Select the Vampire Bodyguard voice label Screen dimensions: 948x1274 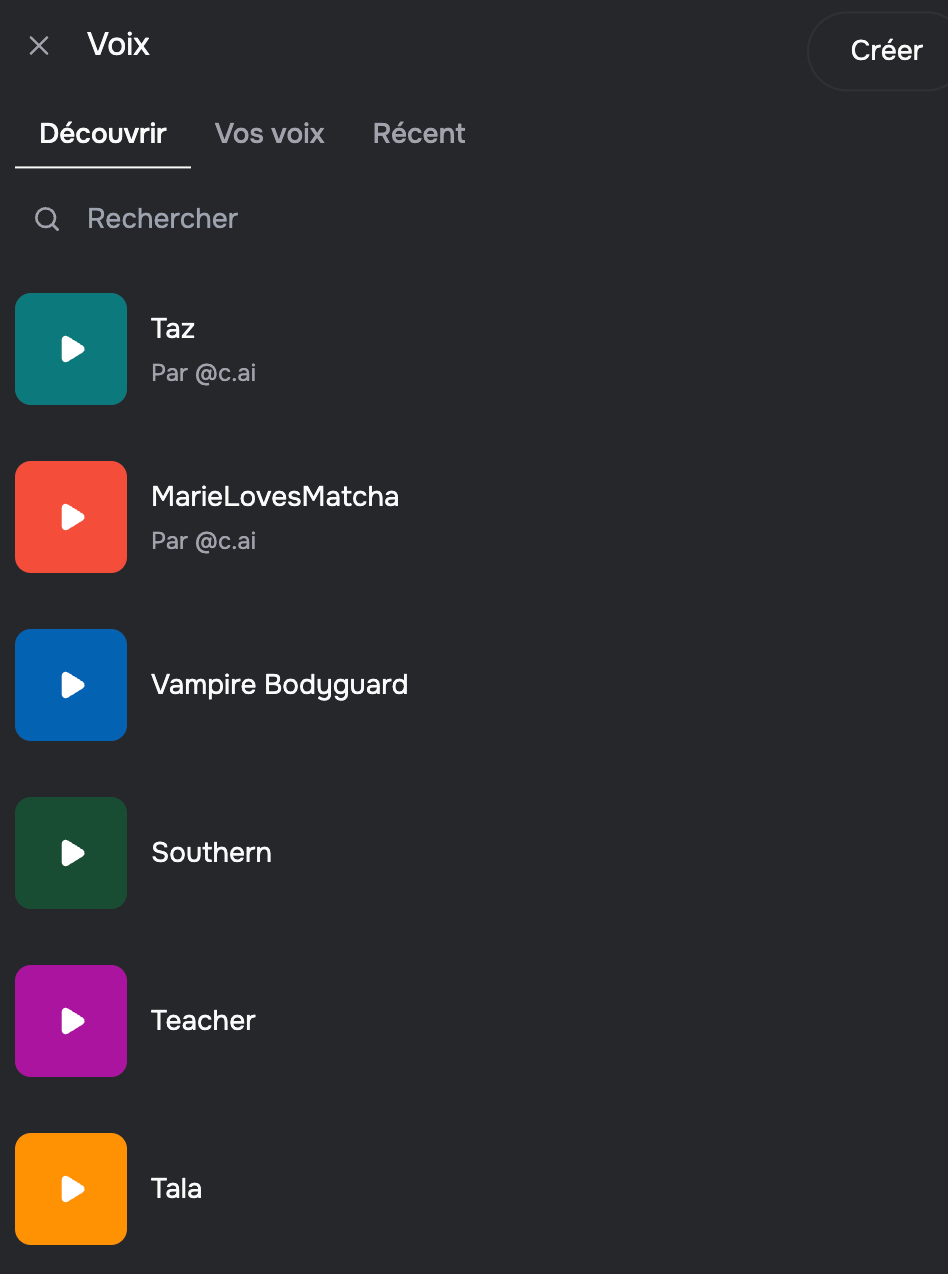tap(280, 685)
